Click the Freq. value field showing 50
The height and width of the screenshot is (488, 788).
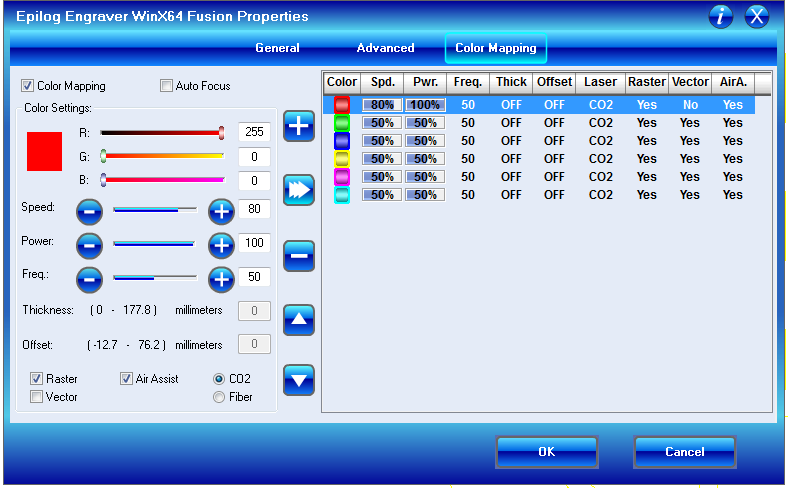[254, 277]
